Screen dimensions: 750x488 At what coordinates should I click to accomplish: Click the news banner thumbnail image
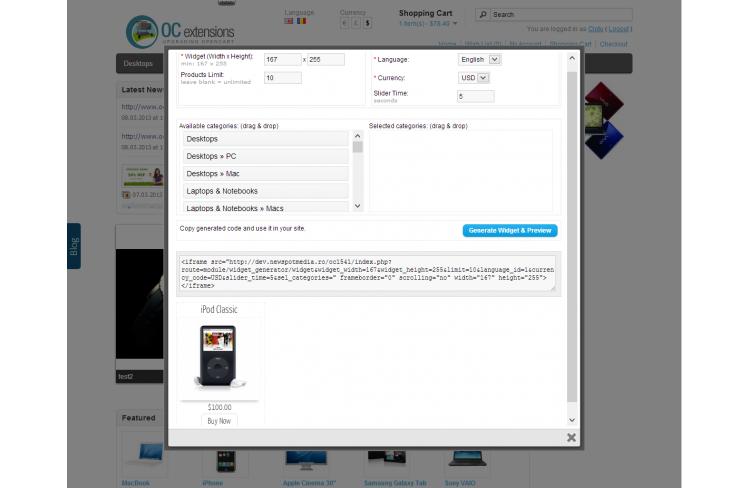coord(143,176)
